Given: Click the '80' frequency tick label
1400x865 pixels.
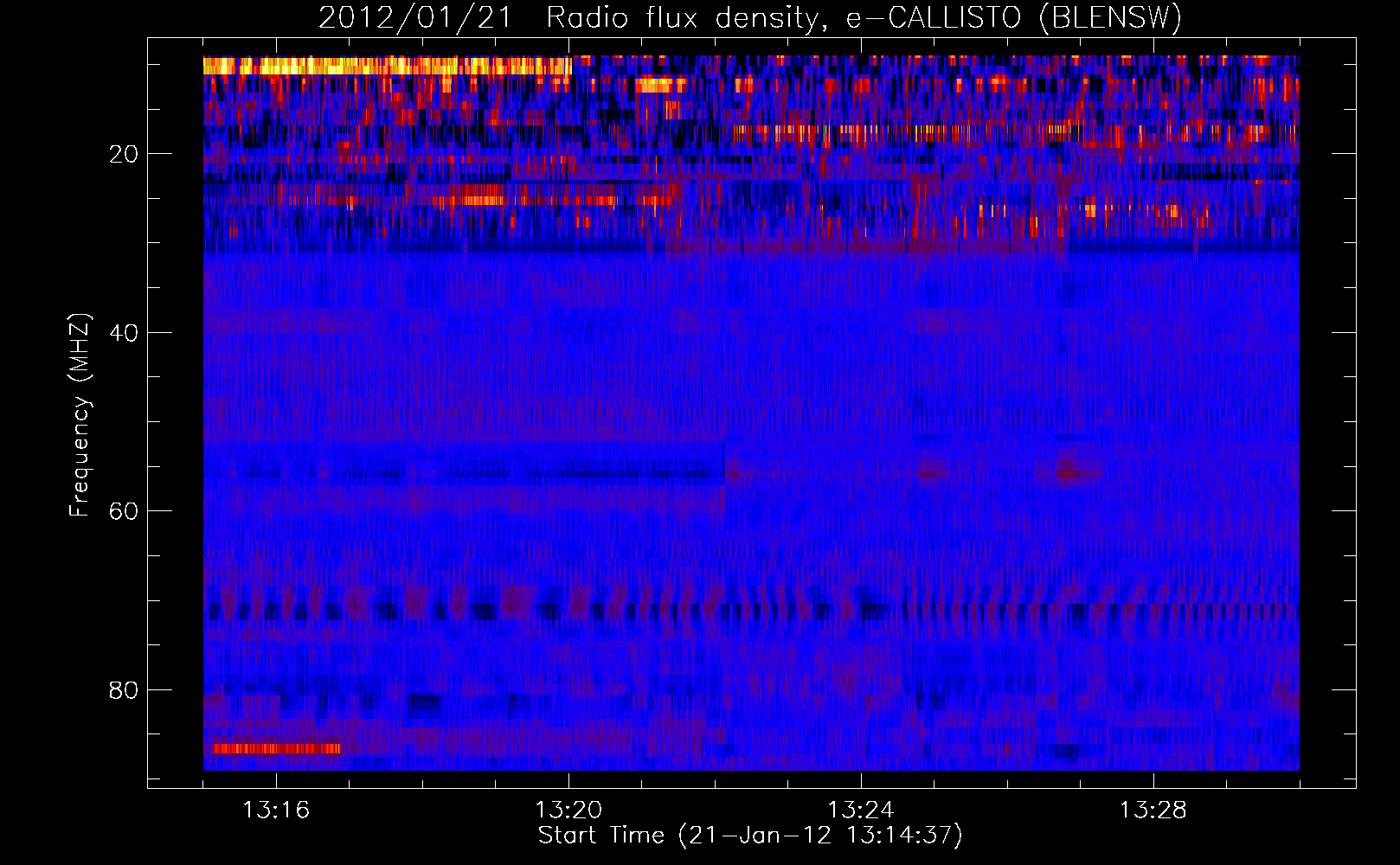Looking at the screenshot, I should click(x=125, y=690).
